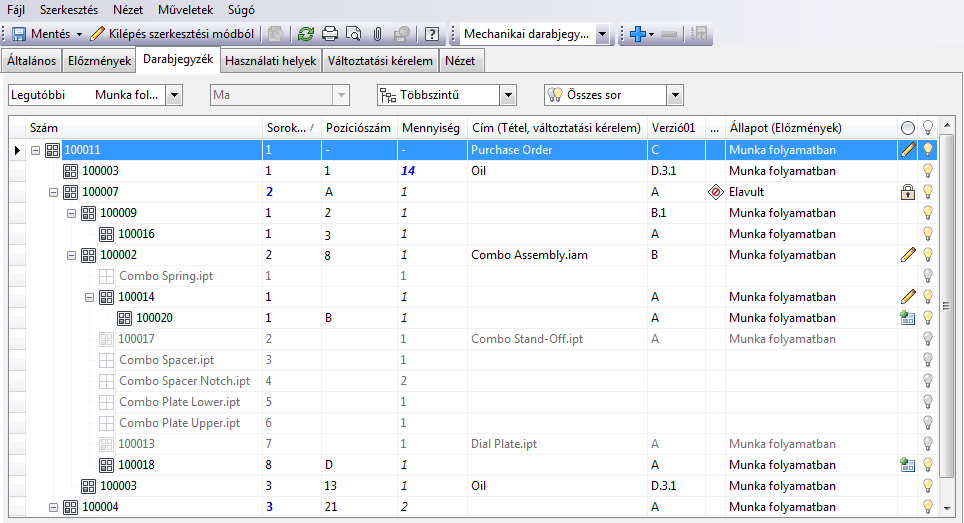Click the added-item icon in 100018 row
The height and width of the screenshot is (523, 964).
click(x=907, y=465)
